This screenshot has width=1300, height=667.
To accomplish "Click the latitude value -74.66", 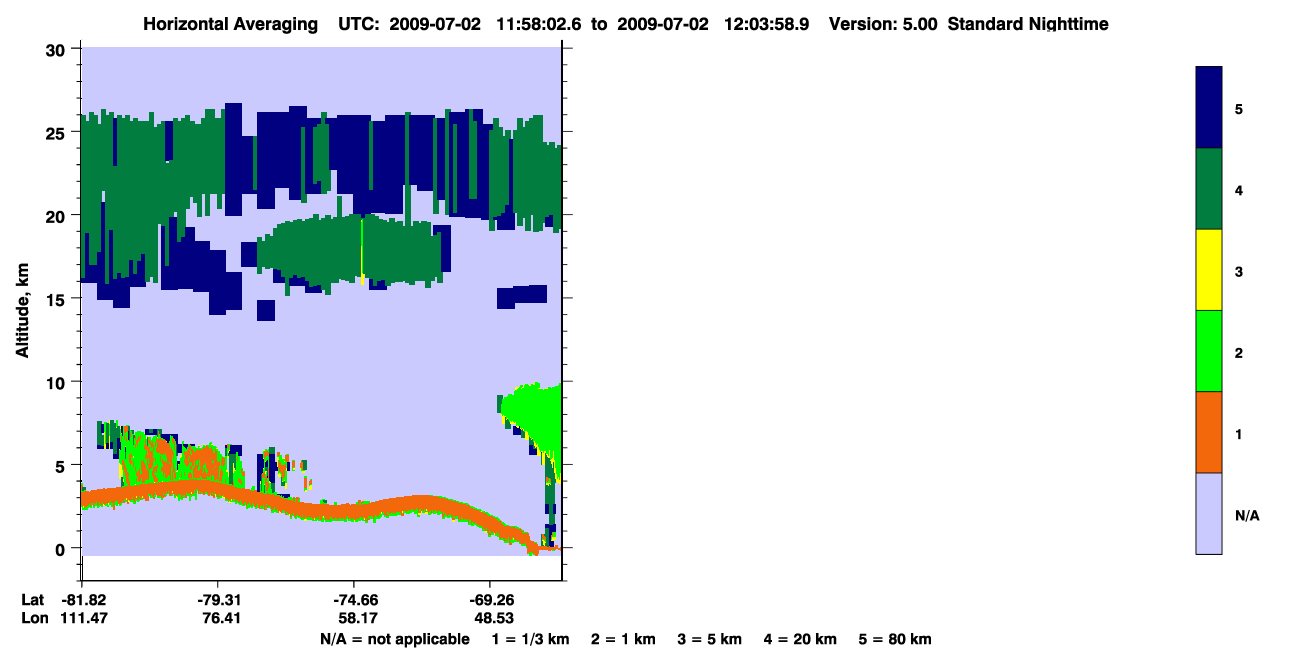I will 354,600.
